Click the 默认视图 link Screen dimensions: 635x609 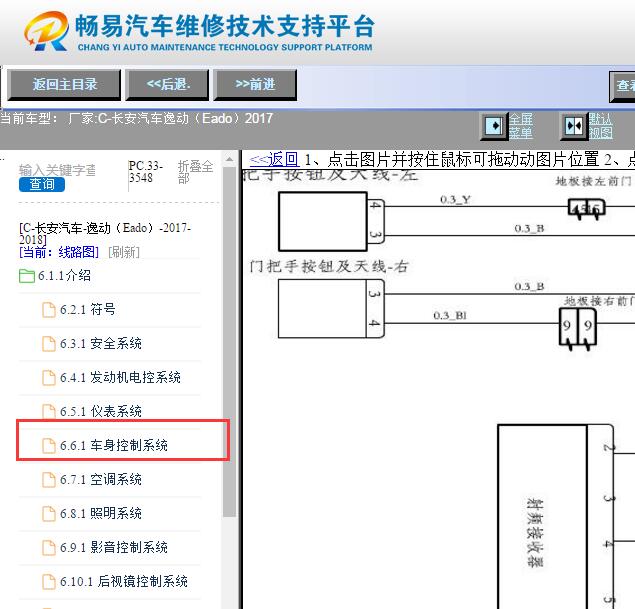tap(601, 126)
